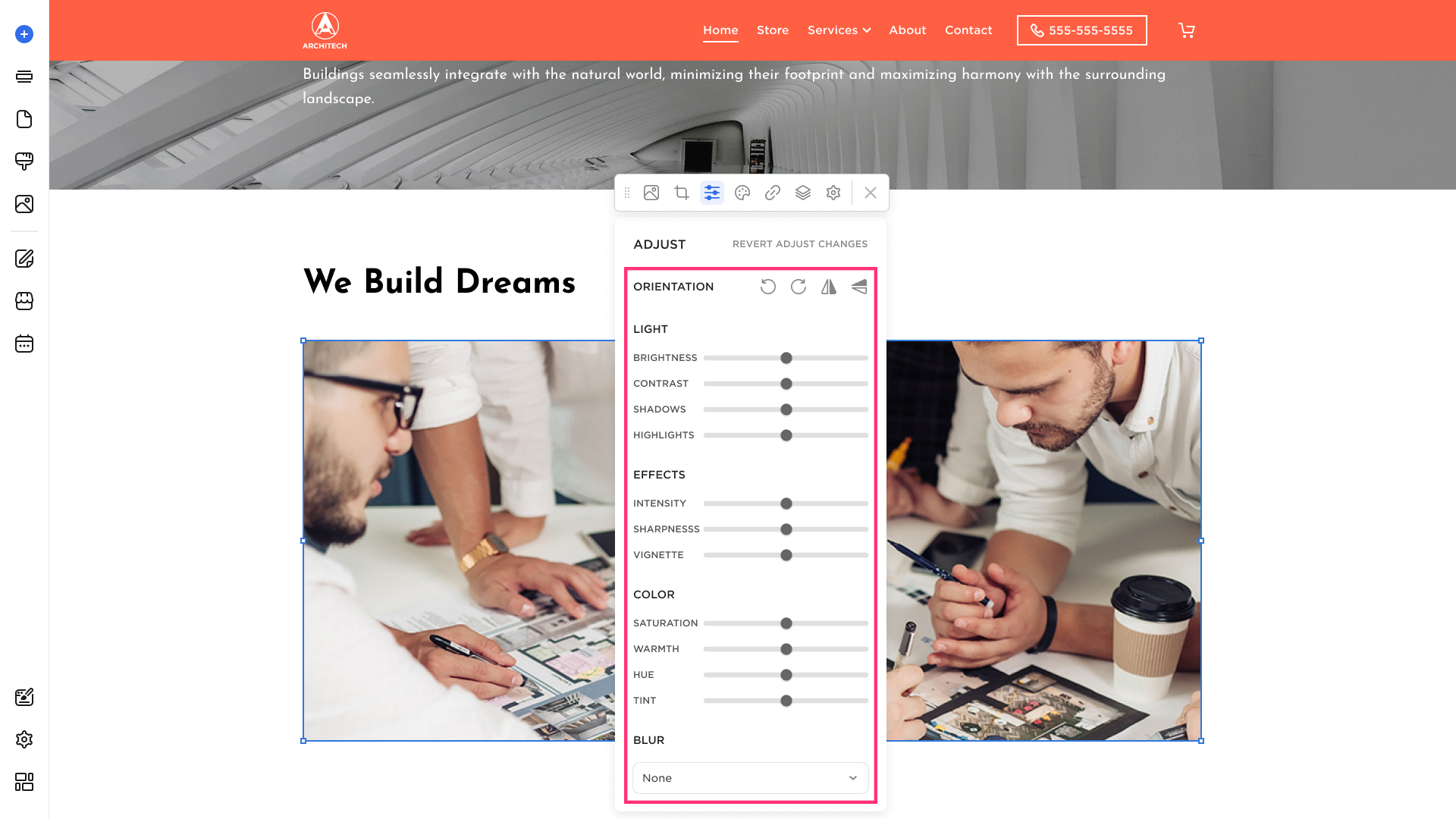The height and width of the screenshot is (819, 1456).
Task: Select the crop tool in image toolbar
Action: click(x=682, y=193)
